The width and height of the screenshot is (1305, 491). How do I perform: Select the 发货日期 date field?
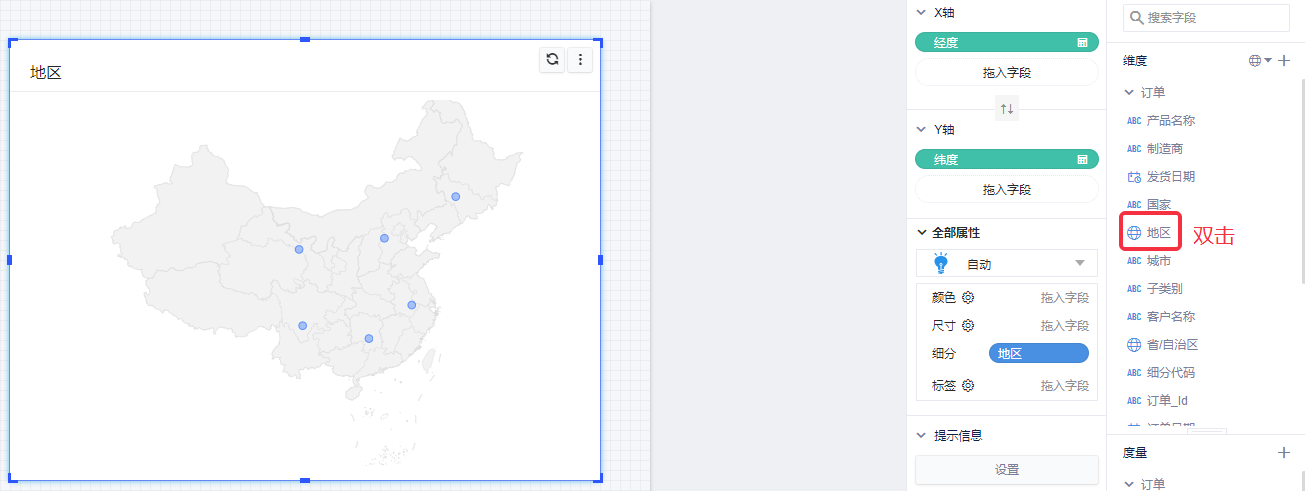[1170, 177]
